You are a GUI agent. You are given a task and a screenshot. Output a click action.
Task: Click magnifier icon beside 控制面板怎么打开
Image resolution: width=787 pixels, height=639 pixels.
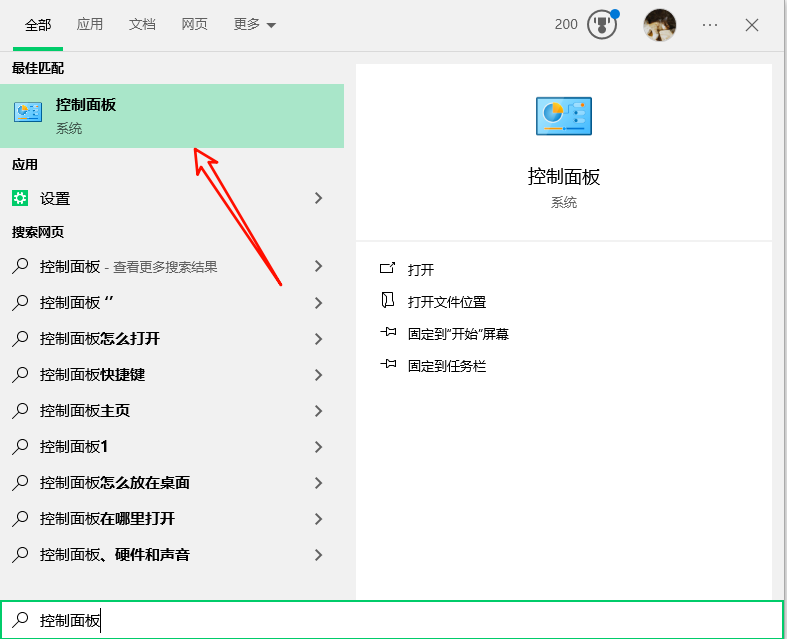20,338
